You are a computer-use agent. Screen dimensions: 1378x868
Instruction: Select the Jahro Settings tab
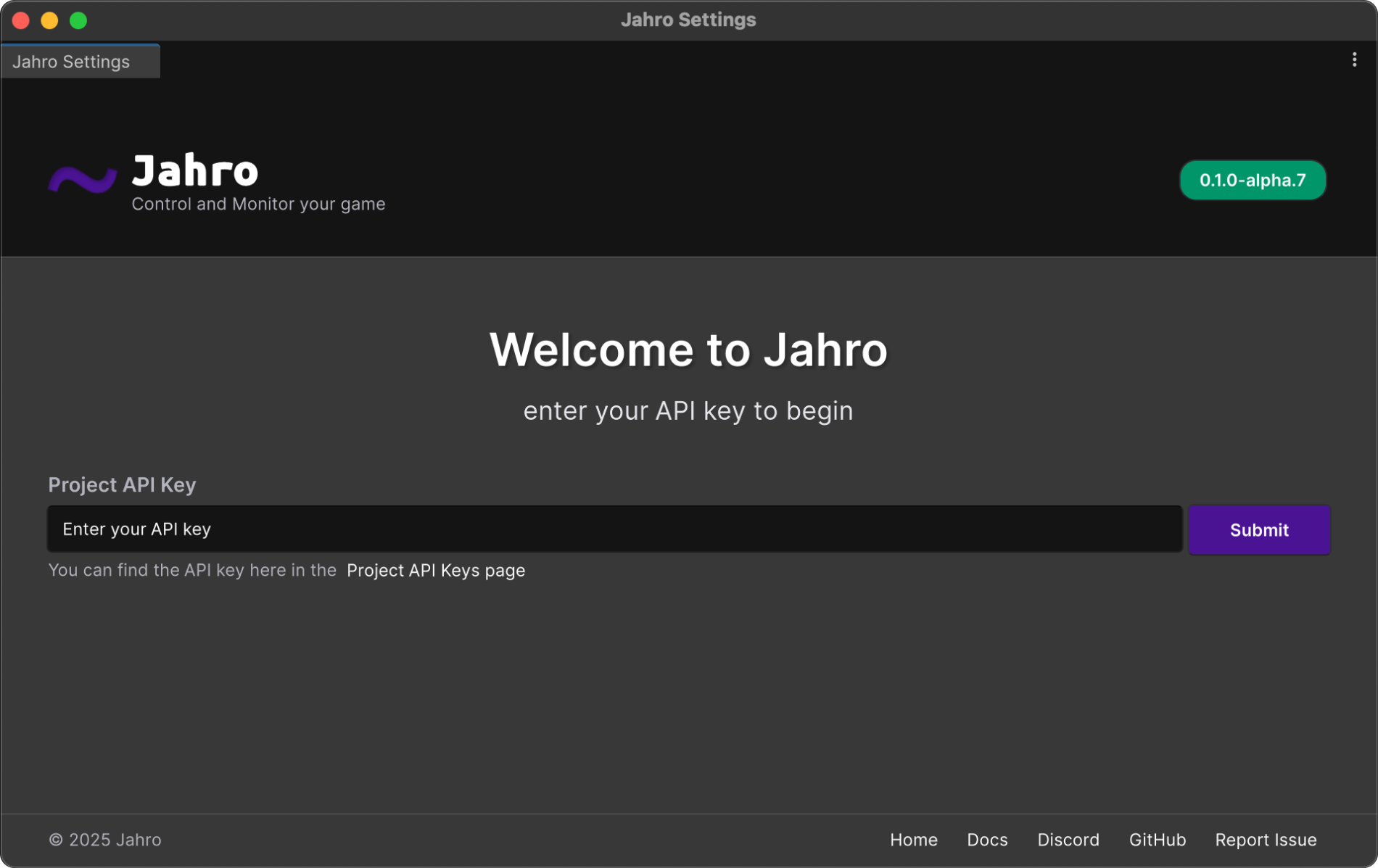tap(71, 62)
